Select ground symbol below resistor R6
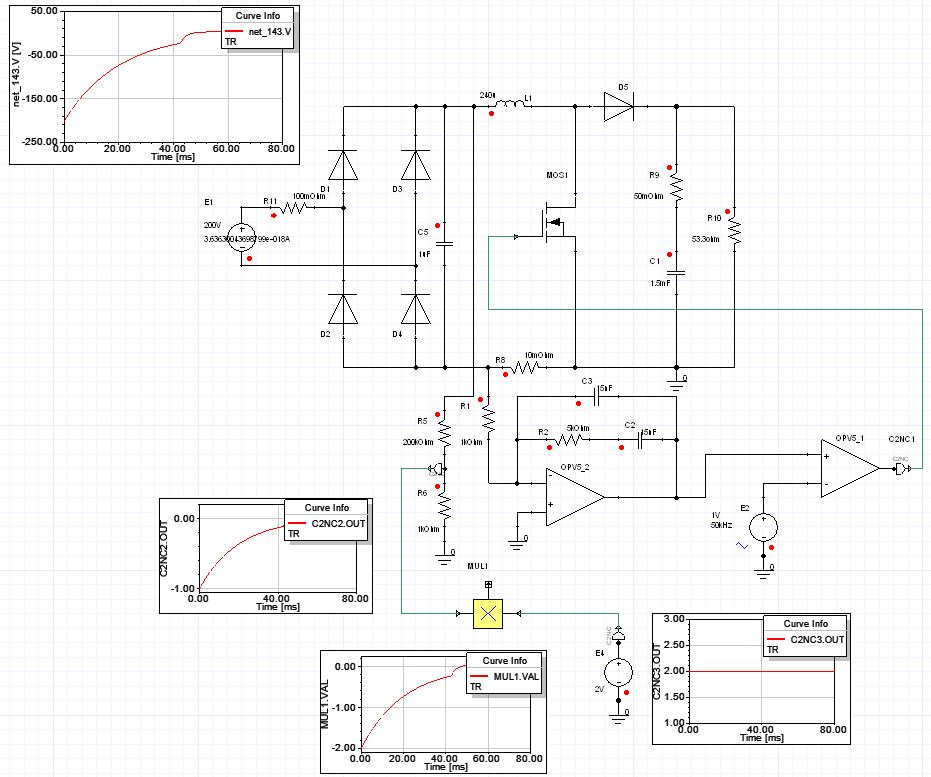The width and height of the screenshot is (931, 777). [444, 559]
